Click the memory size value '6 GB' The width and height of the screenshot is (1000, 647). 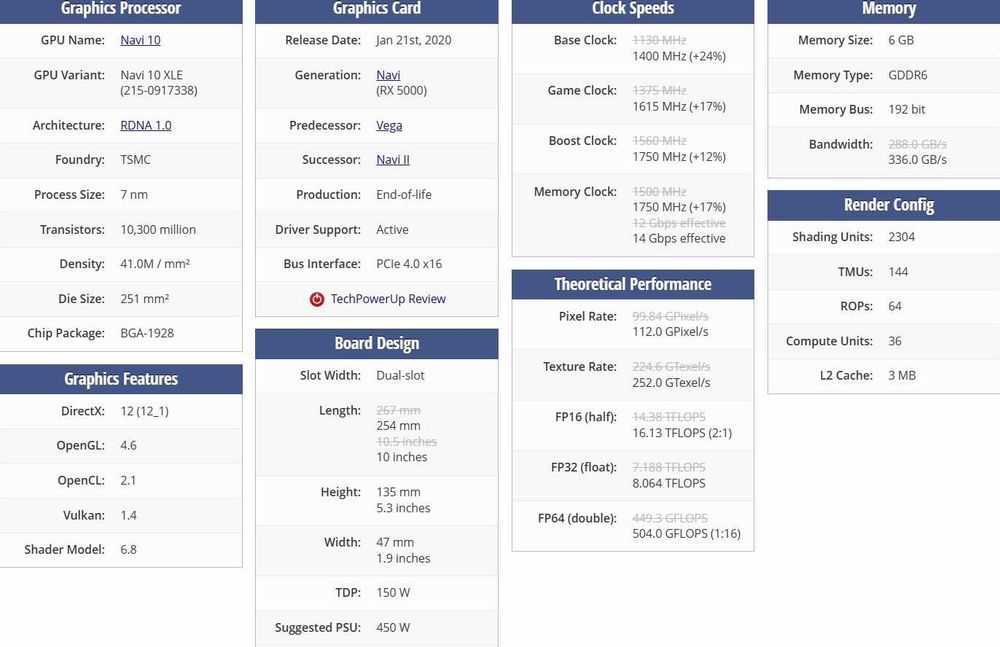(901, 40)
